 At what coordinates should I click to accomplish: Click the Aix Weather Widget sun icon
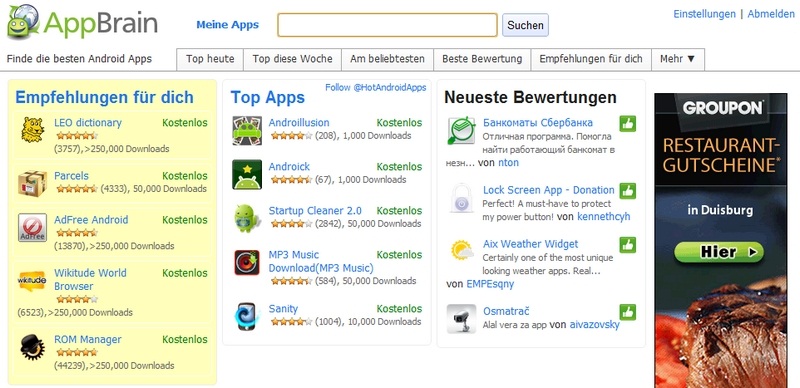pos(462,251)
